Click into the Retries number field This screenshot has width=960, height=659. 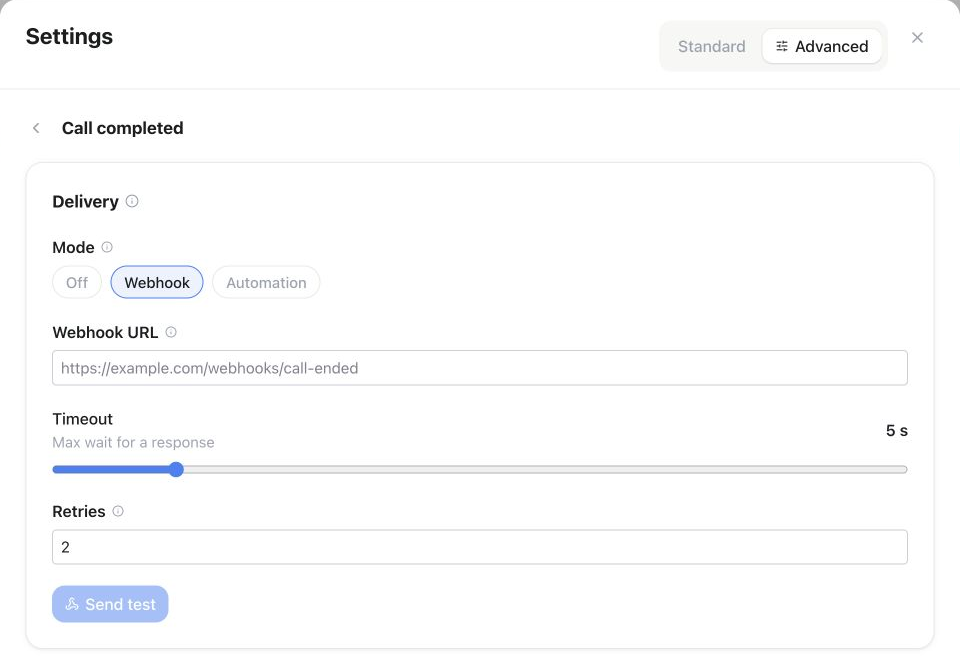pyautogui.click(x=480, y=547)
